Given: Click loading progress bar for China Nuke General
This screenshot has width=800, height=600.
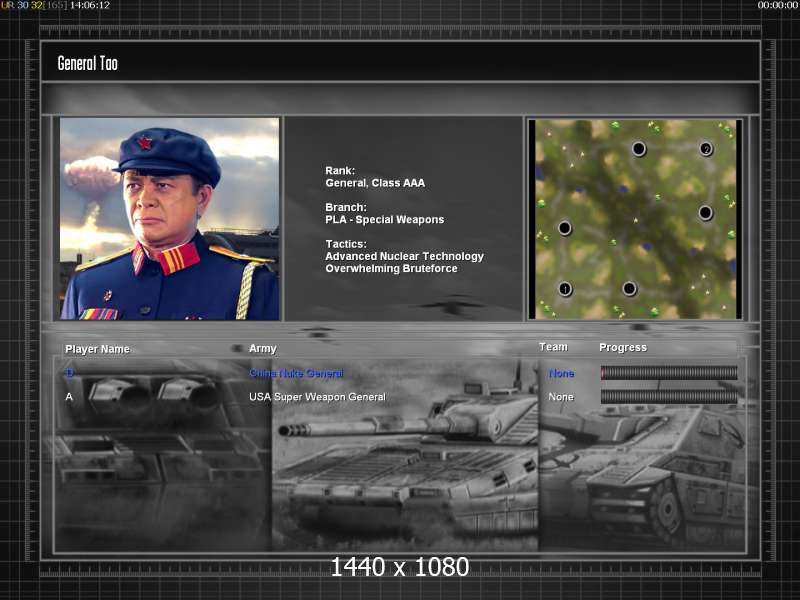Looking at the screenshot, I should pos(669,373).
